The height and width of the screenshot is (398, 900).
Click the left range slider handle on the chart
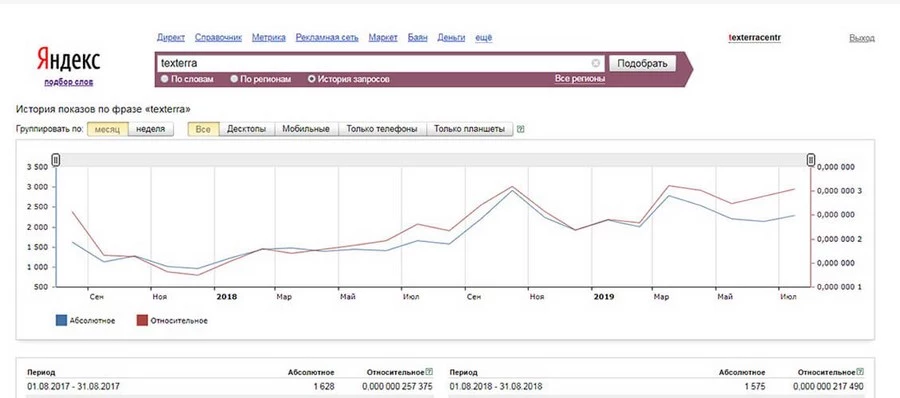click(56, 160)
